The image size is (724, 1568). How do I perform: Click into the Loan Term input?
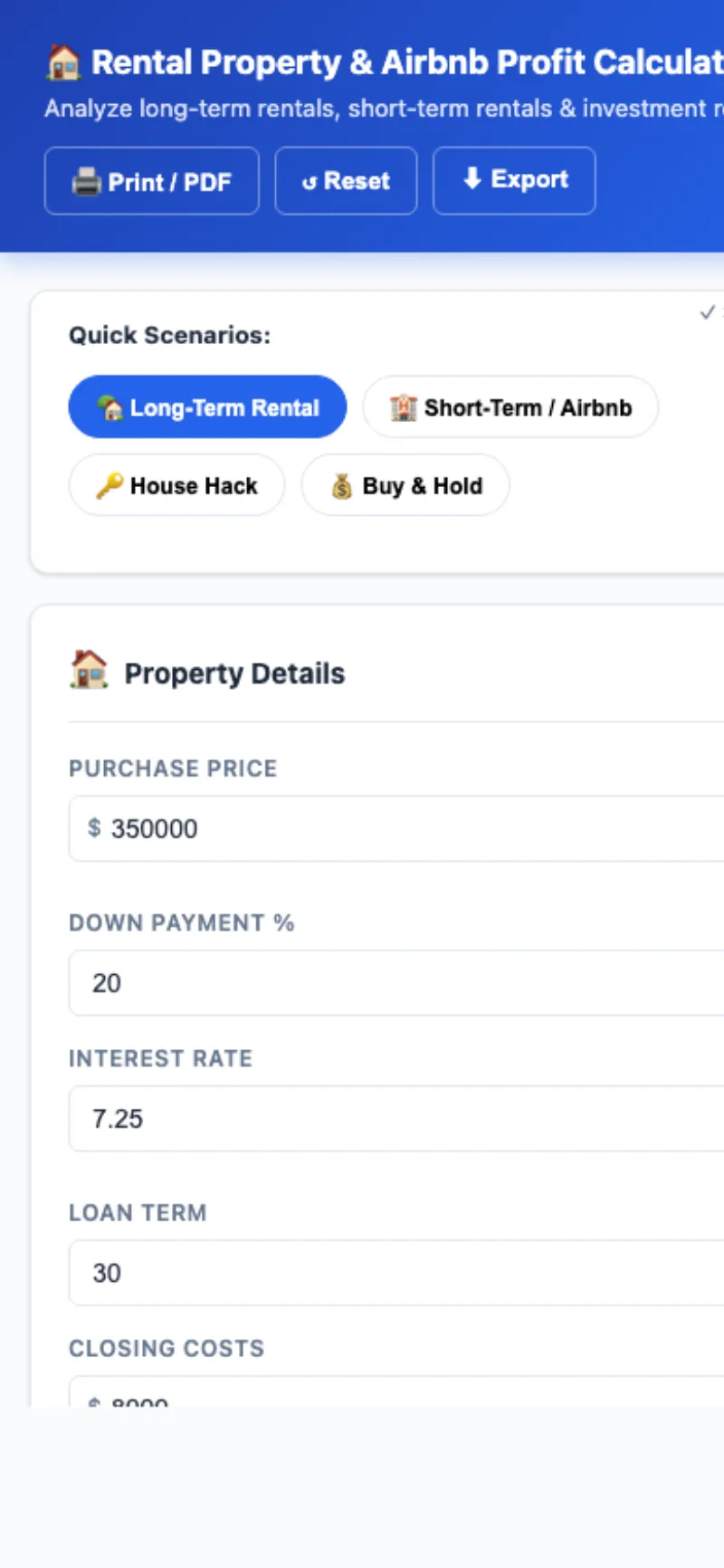(398, 1273)
